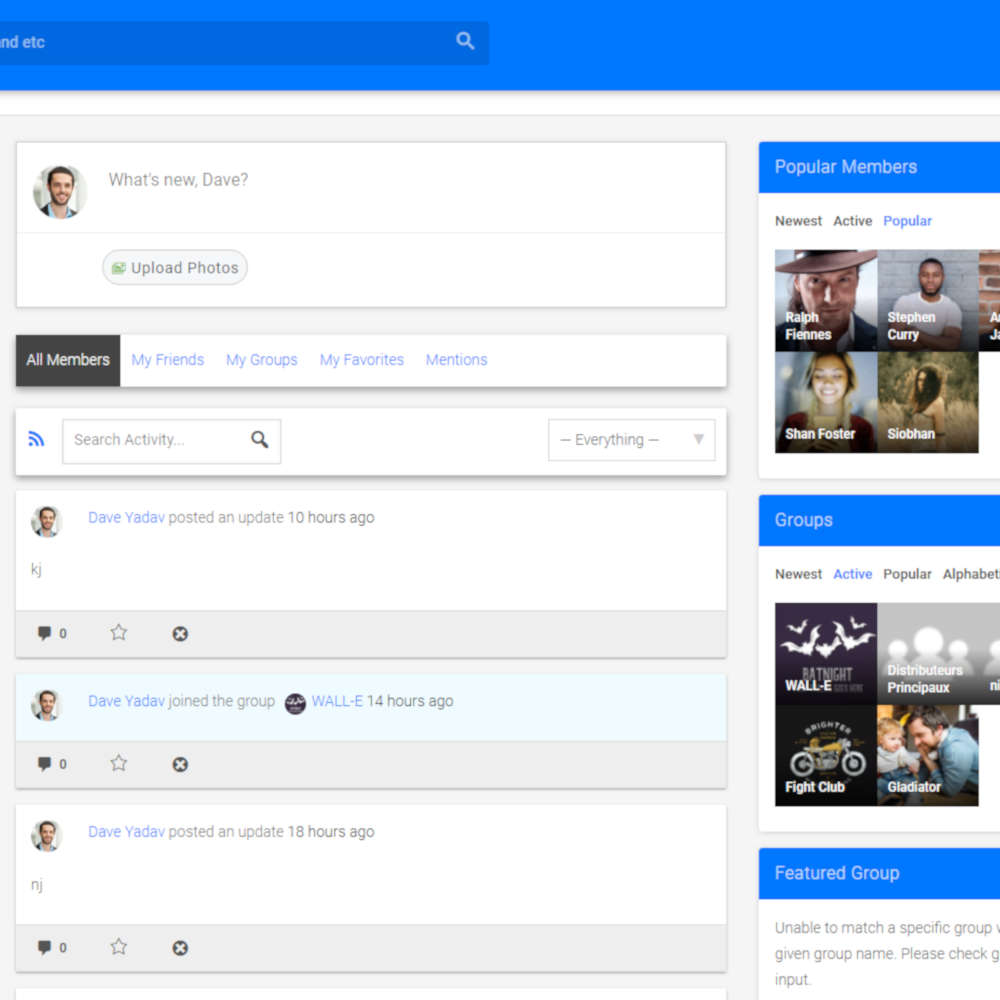Screen dimensions: 1000x1000
Task: Star the WALL-E joined-group activity
Action: coord(118,763)
